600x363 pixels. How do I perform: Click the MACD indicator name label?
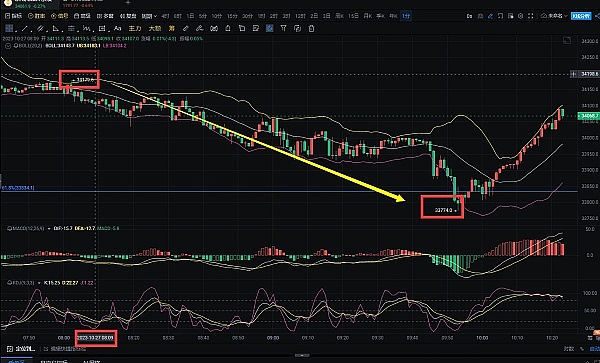[29, 228]
